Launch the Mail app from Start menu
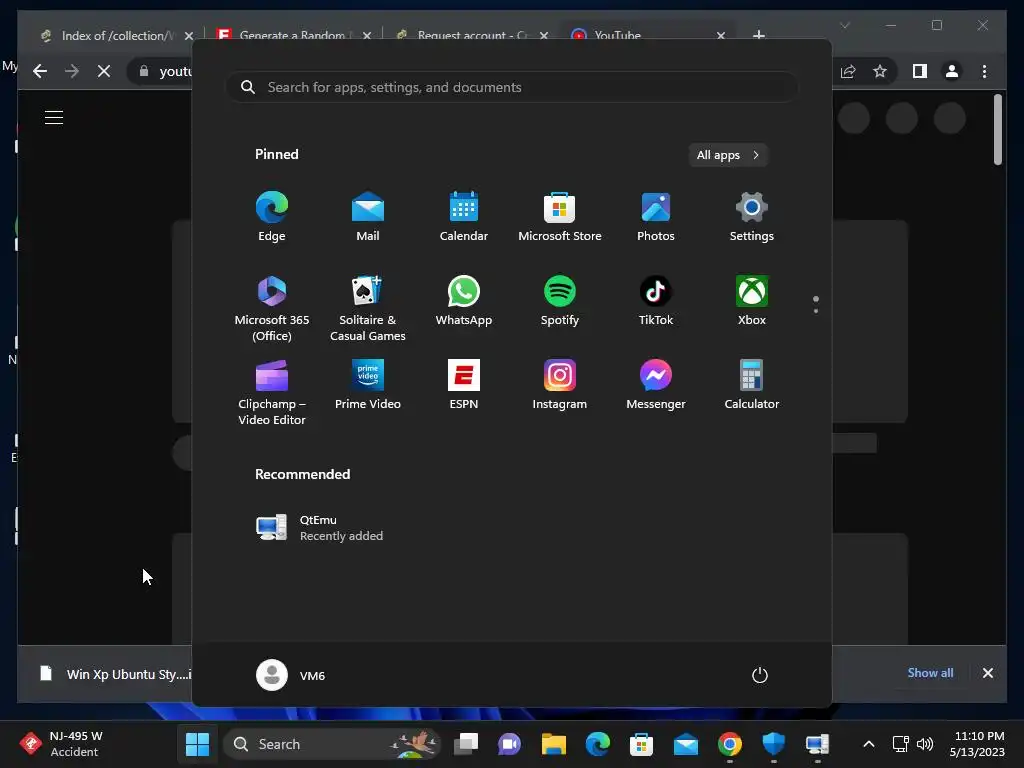The height and width of the screenshot is (768, 1024). coord(368,216)
